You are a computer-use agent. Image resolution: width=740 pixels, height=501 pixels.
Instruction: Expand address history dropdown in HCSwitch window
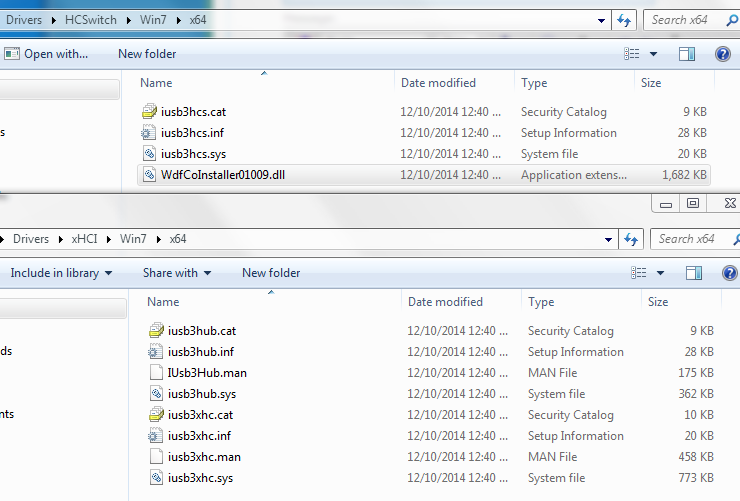(x=601, y=20)
